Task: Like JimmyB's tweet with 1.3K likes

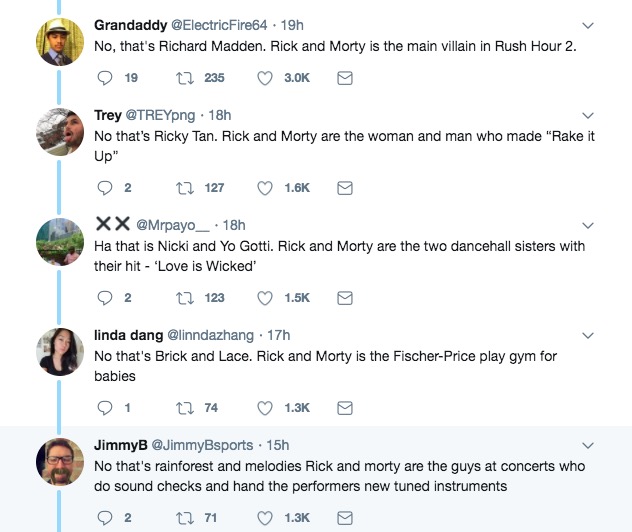Action: (265, 517)
